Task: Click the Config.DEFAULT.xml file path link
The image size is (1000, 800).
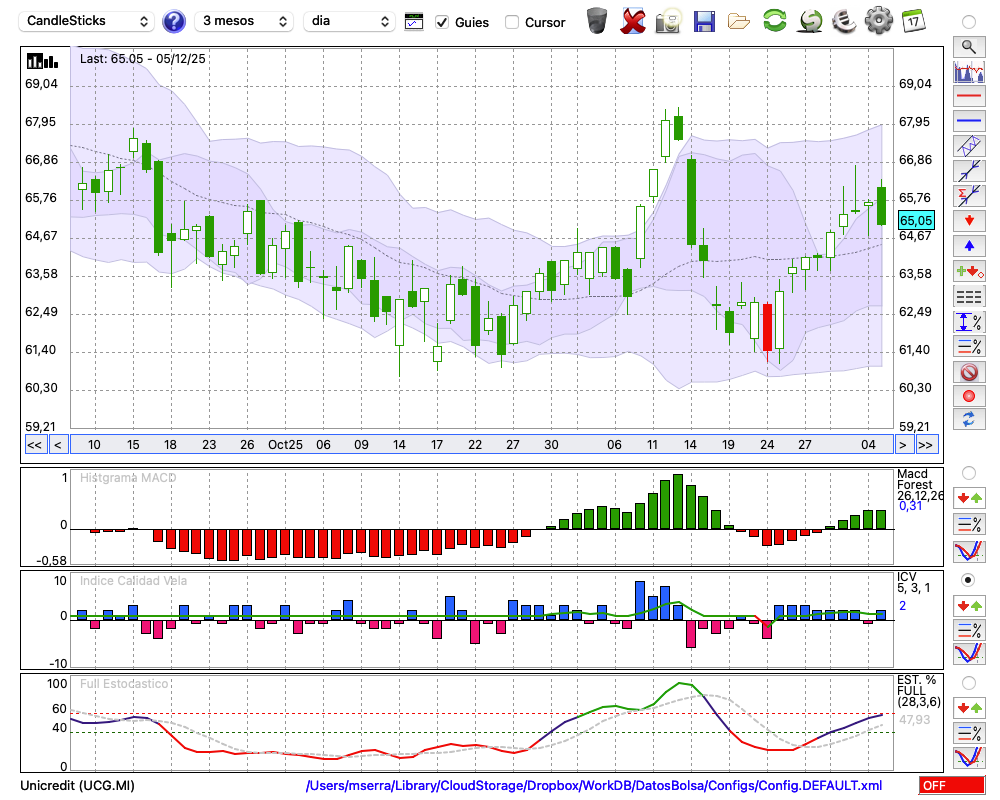Action: pyautogui.click(x=593, y=786)
